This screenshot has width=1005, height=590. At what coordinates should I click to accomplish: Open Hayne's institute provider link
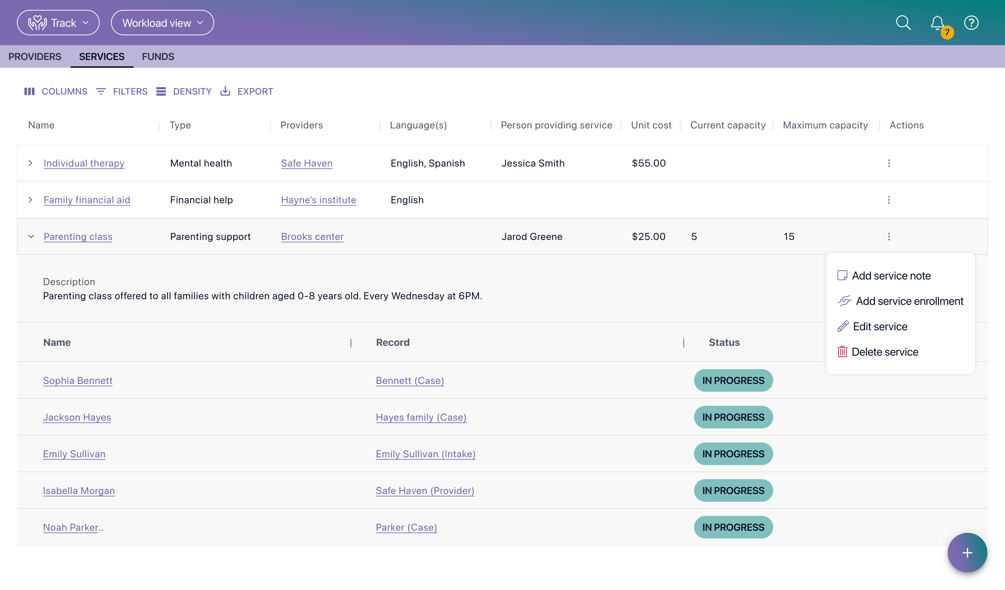[319, 200]
